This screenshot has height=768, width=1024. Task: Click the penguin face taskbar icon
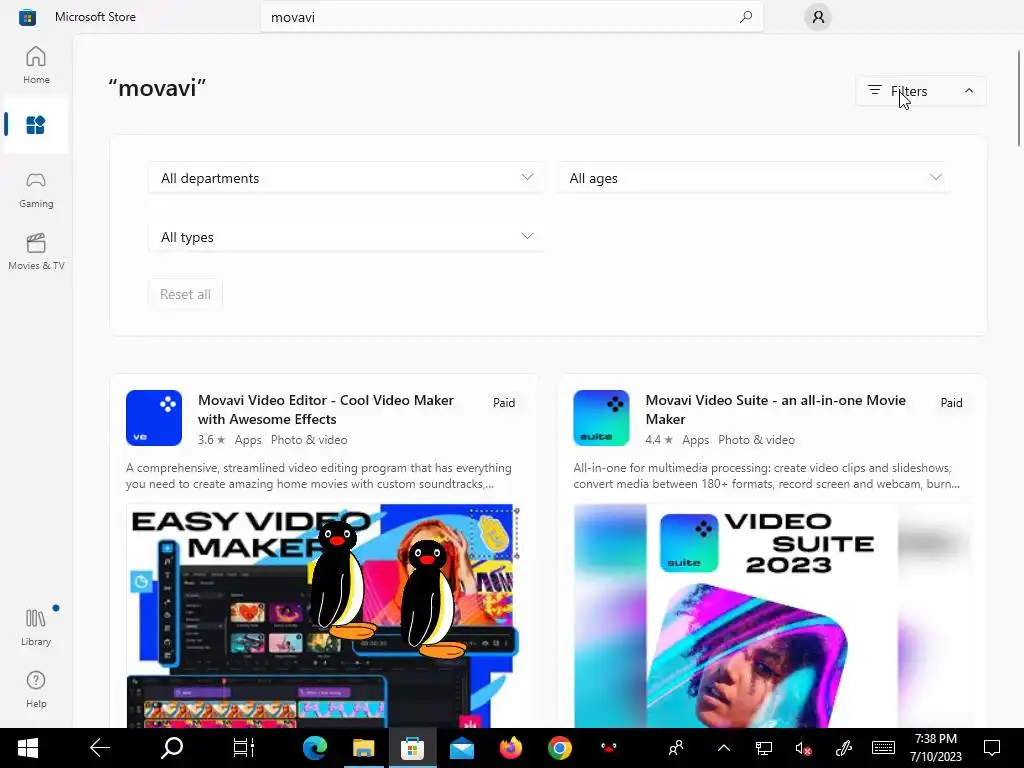click(x=609, y=748)
